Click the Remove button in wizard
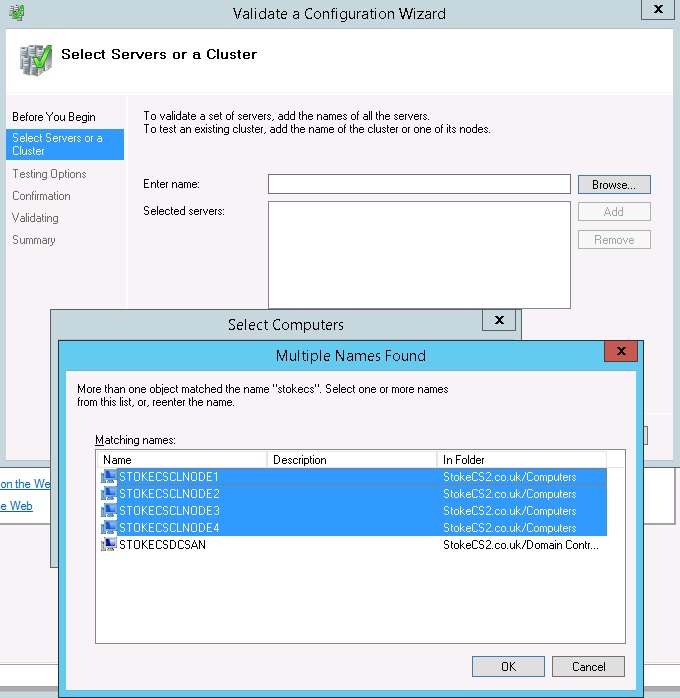This screenshot has height=698, width=680. pos(614,239)
